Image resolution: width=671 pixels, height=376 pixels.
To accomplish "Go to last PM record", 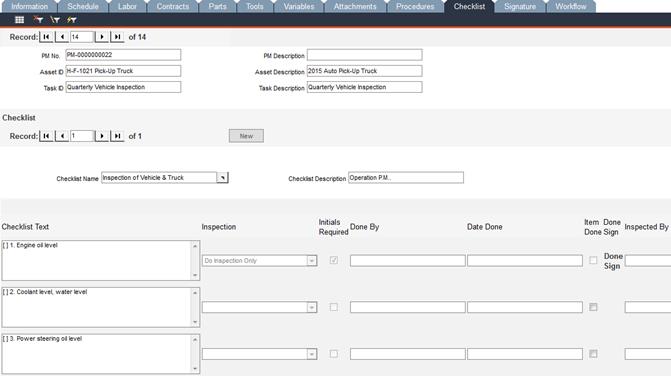I will tap(117, 37).
